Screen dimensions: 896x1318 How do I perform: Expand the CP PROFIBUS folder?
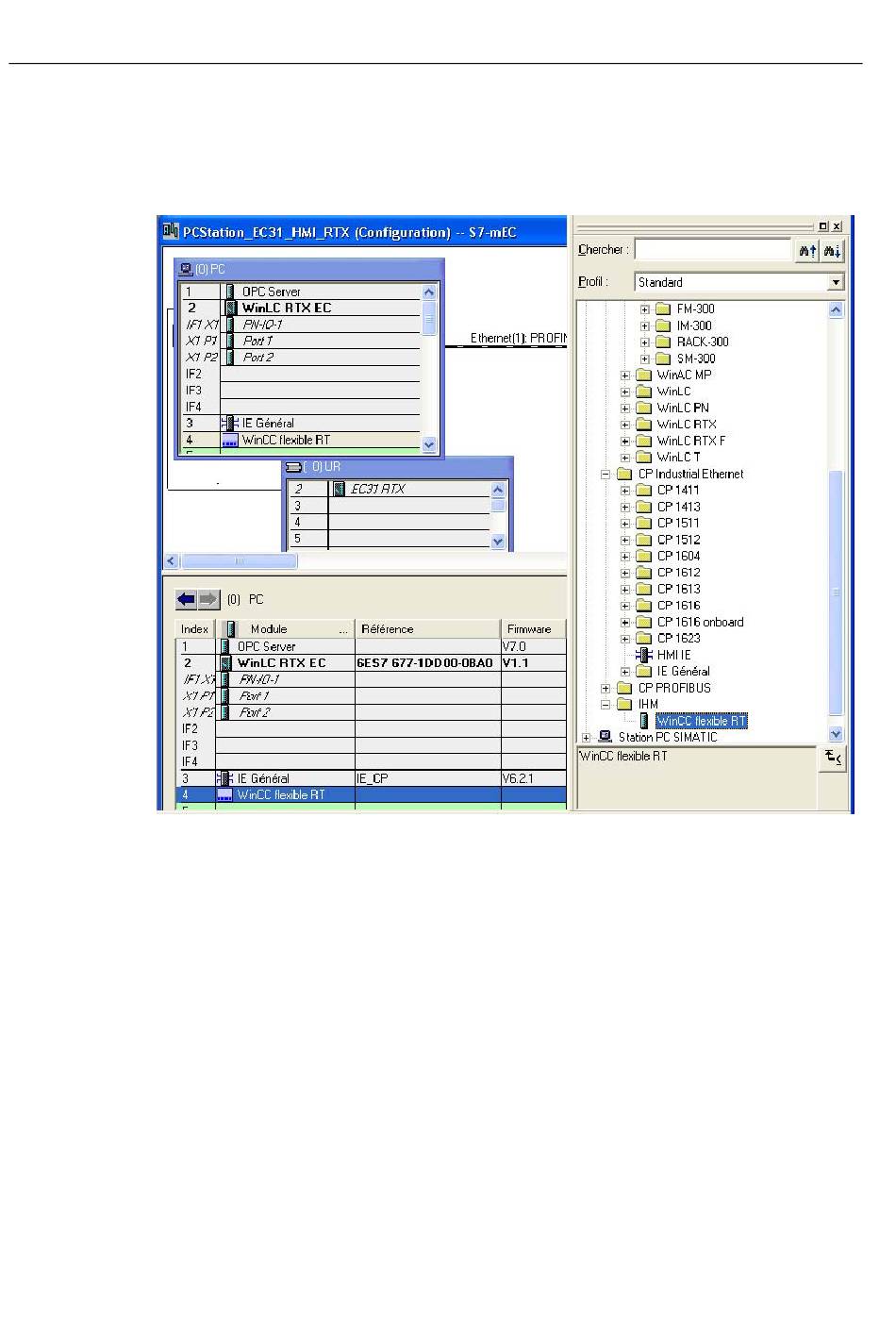[x=606, y=688]
